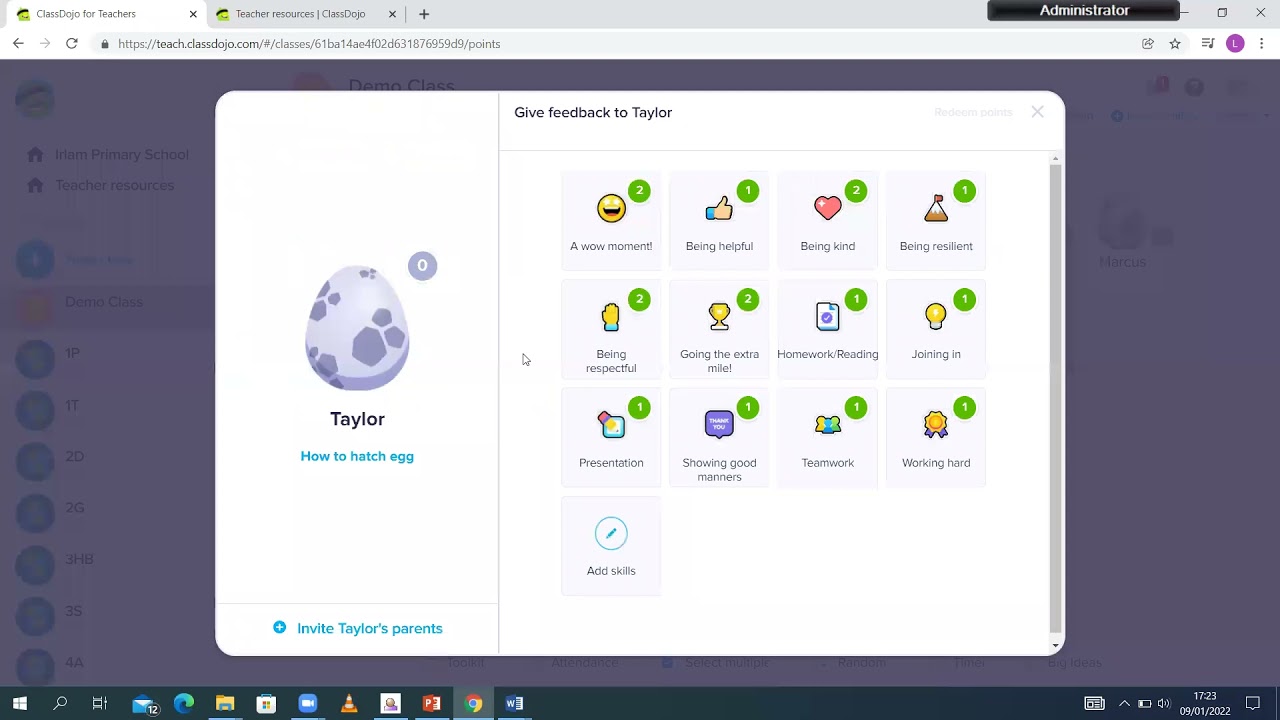This screenshot has width=1280, height=720.
Task: Close the Teacher resources tab
Action: tap(392, 14)
